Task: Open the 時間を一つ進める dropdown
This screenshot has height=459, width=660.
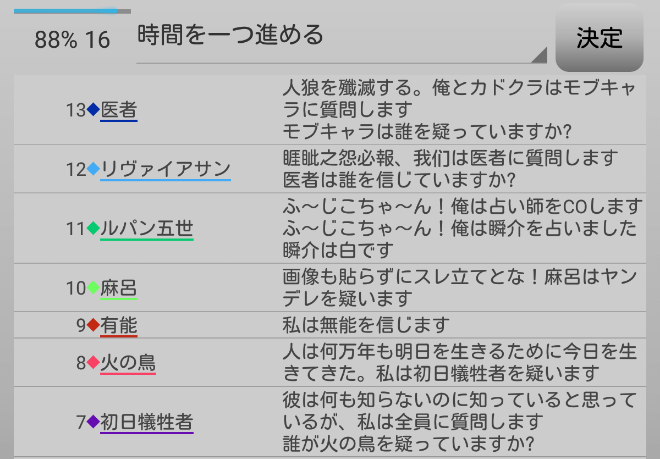Action: (x=340, y=37)
